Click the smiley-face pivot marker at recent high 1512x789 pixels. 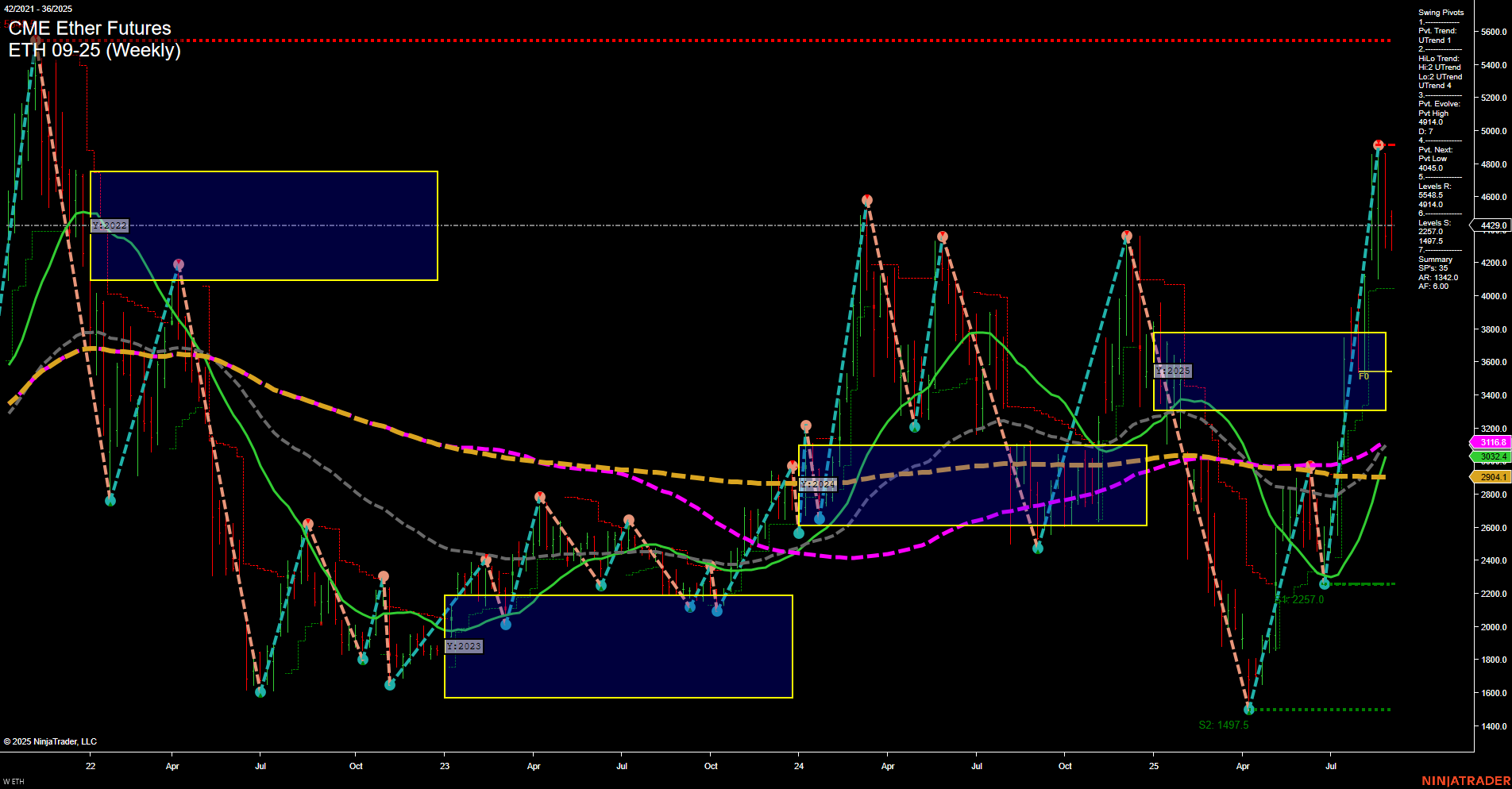1380,144
